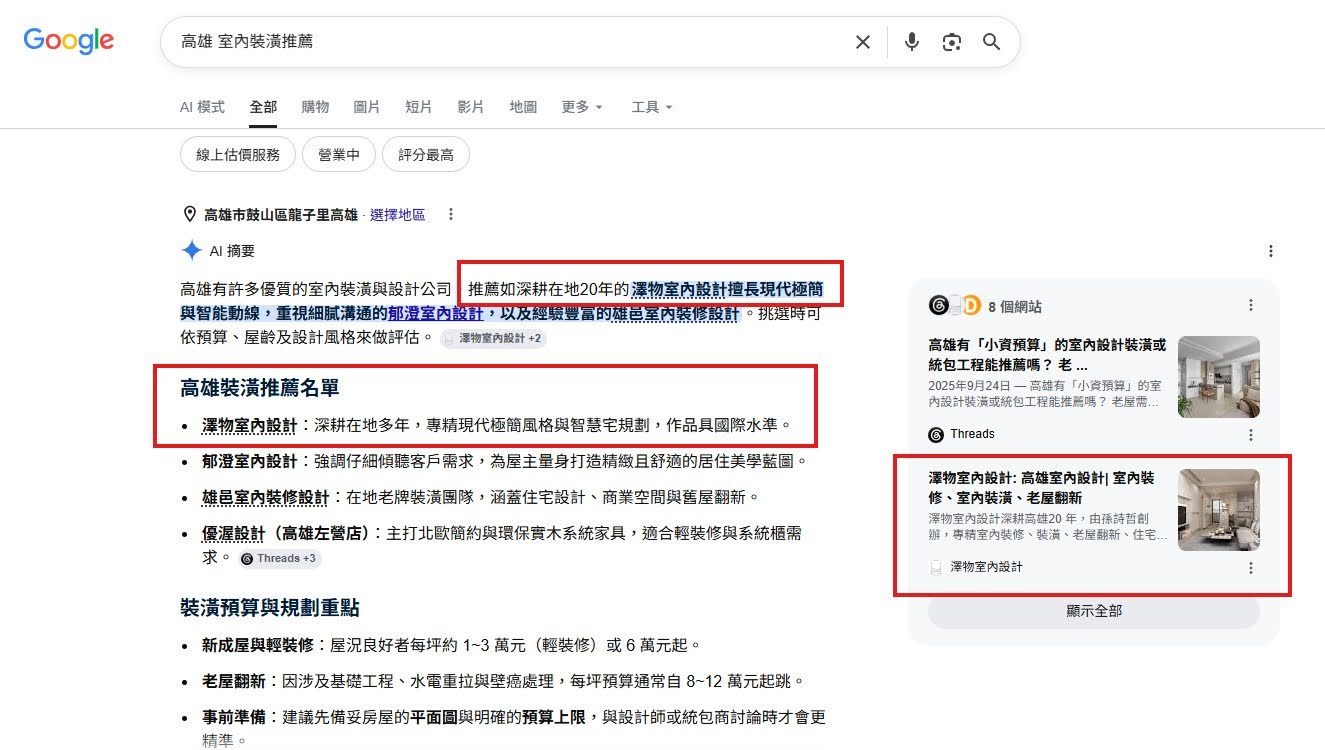Submit search with magnifying glass icon

click(x=991, y=42)
